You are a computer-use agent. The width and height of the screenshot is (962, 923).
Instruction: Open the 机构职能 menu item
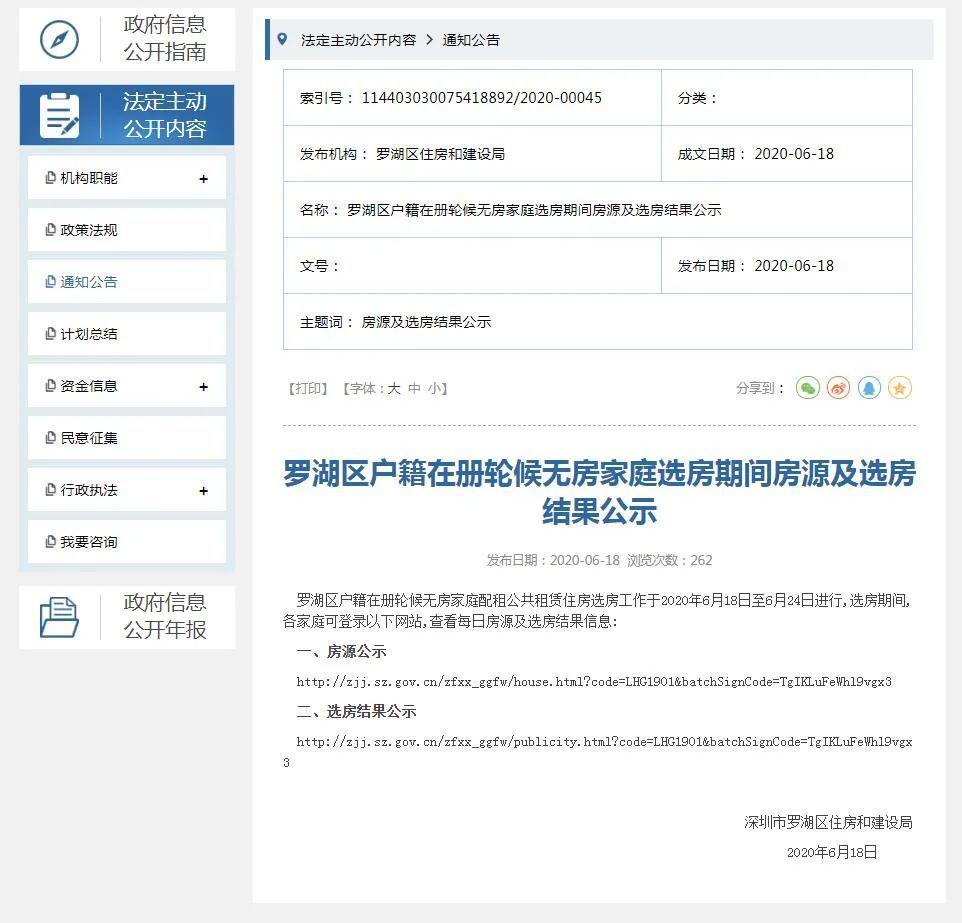tap(127, 178)
